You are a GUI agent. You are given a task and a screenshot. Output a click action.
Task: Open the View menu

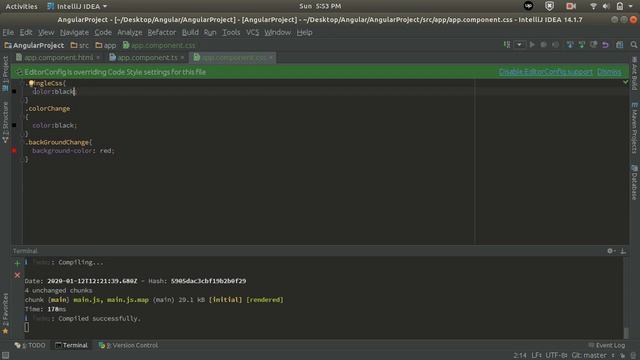click(46, 32)
